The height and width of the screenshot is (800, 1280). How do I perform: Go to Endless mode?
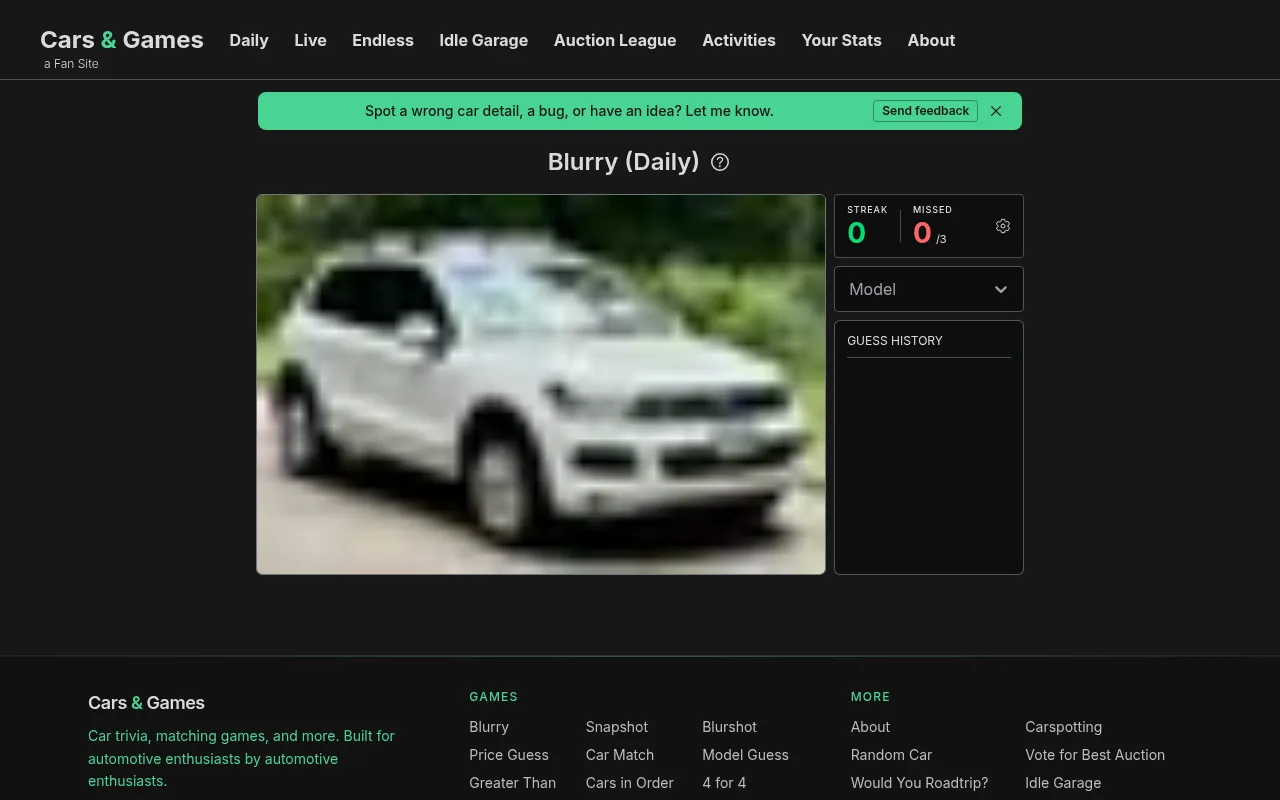[383, 40]
